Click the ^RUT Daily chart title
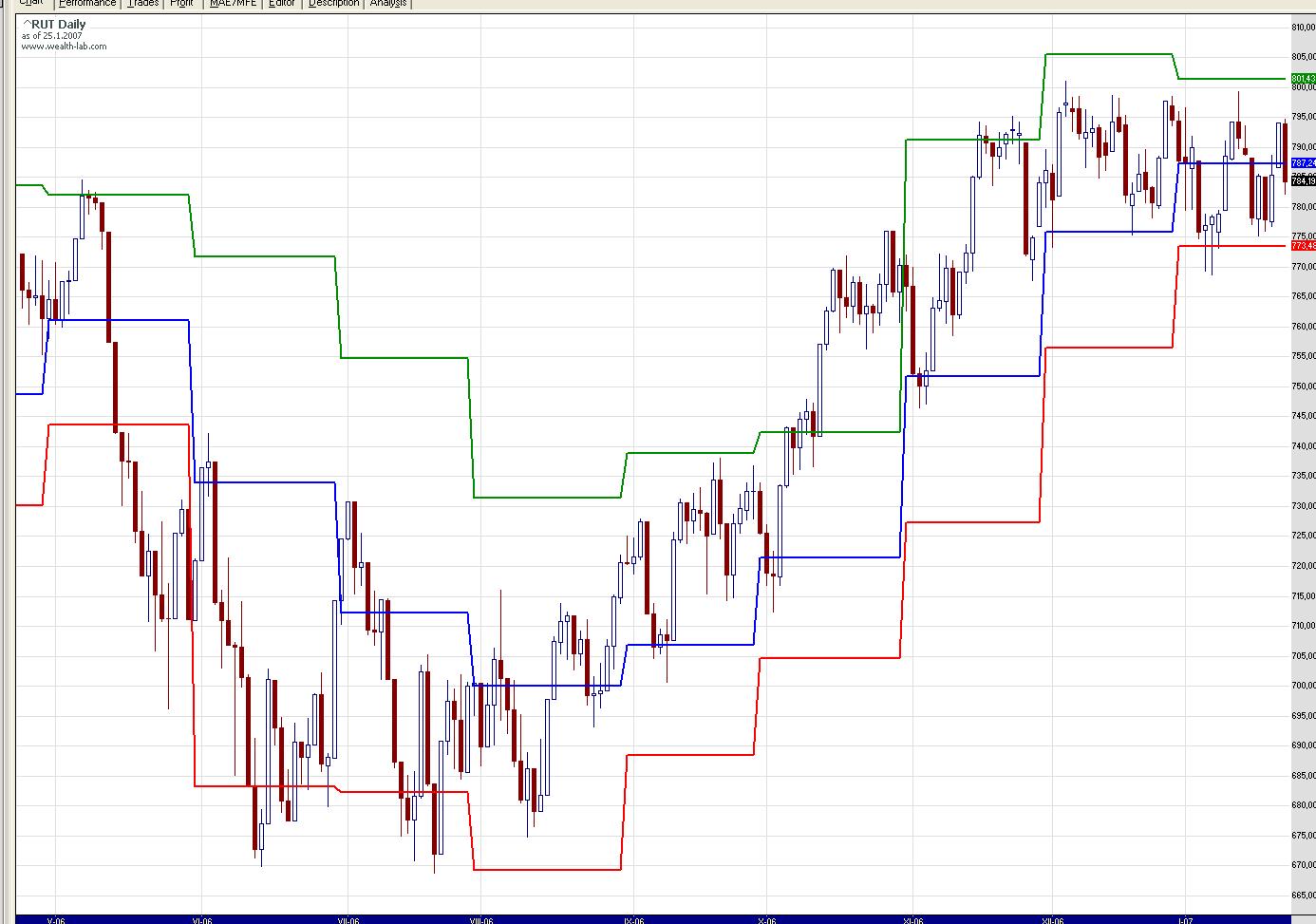 pos(54,25)
